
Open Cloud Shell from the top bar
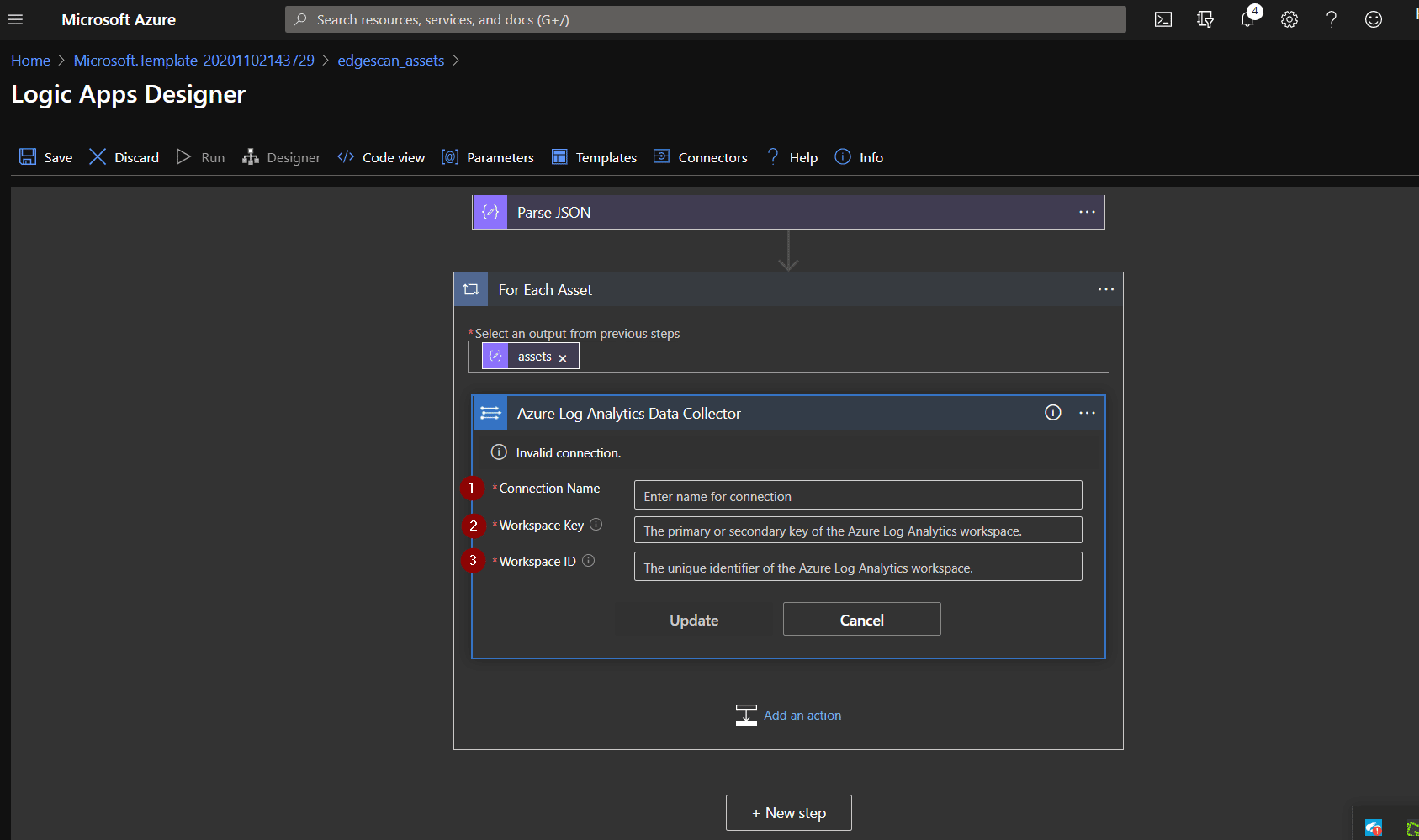(x=1163, y=19)
